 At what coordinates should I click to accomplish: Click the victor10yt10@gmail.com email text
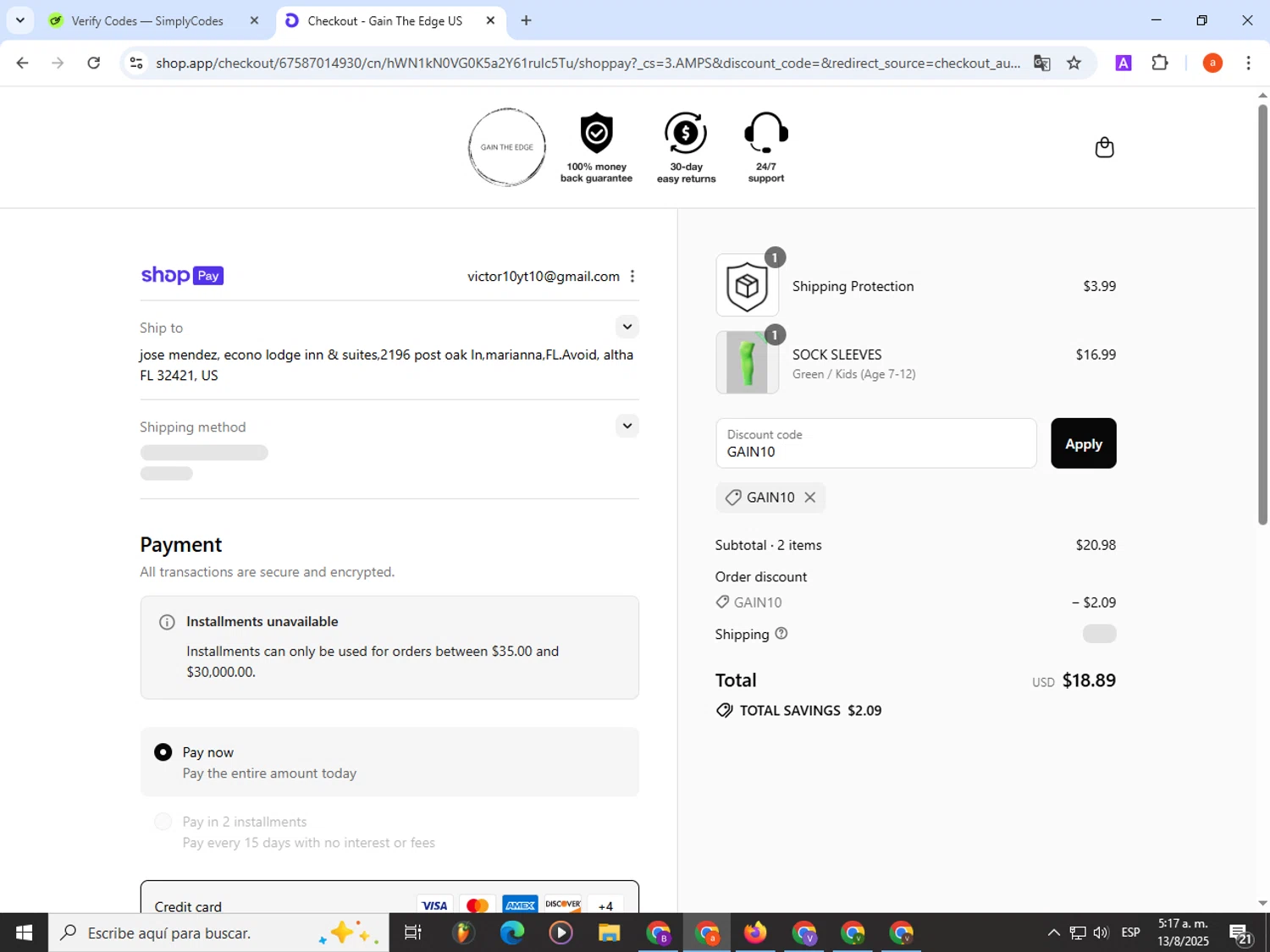tap(544, 277)
